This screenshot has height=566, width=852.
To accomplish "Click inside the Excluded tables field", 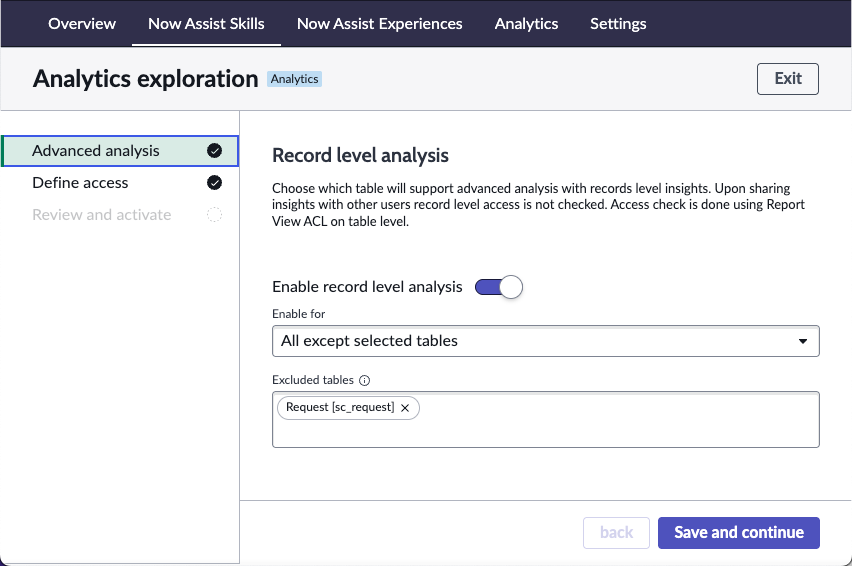I will click(x=546, y=419).
